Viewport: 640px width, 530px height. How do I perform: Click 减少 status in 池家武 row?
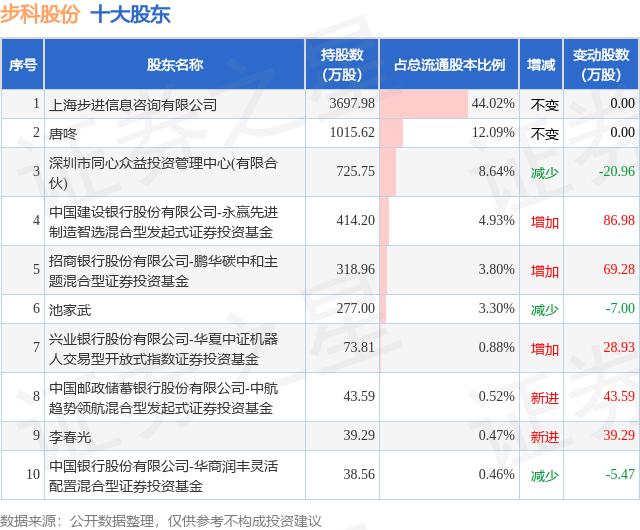coord(544,310)
